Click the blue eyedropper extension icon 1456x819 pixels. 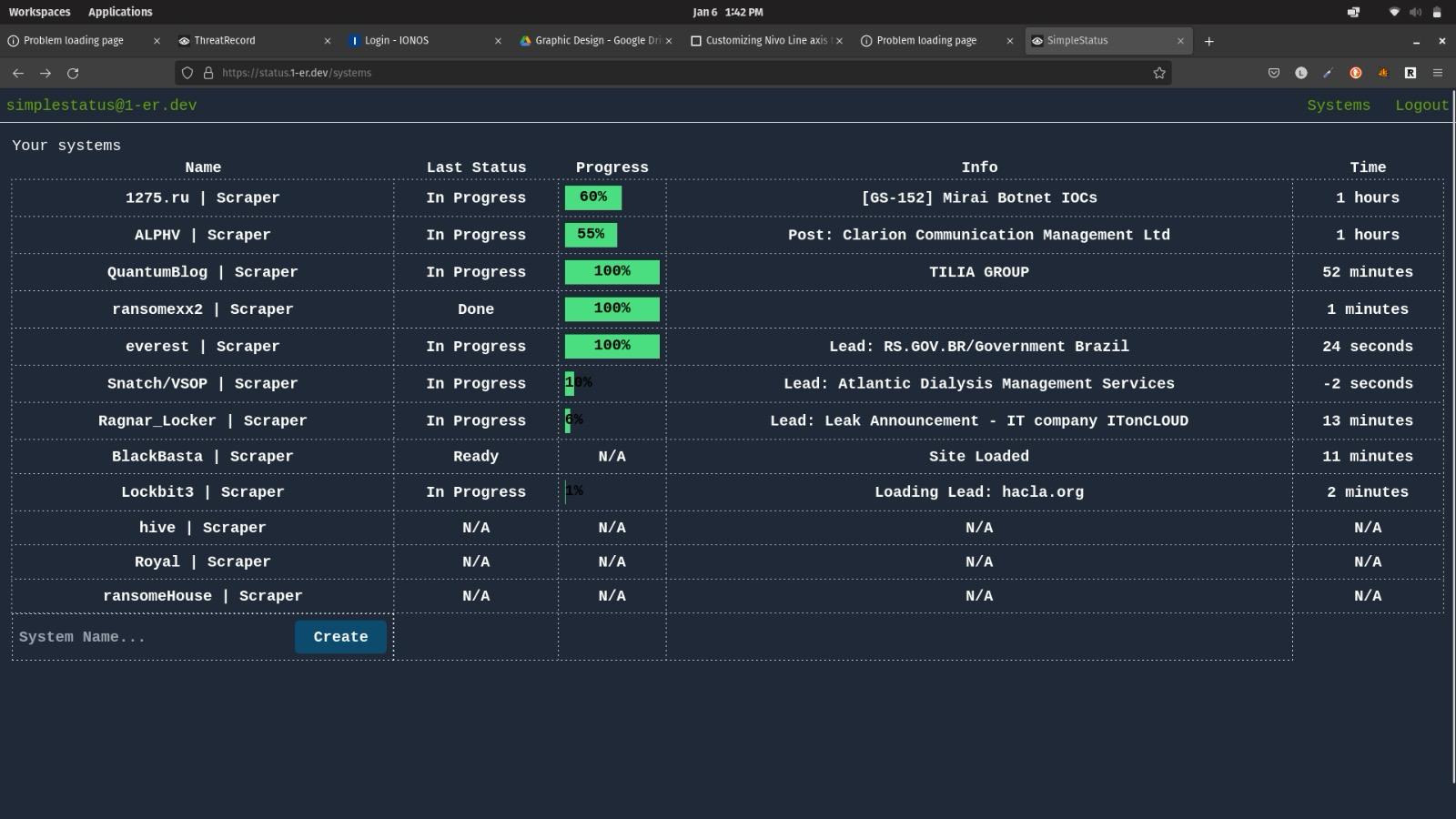click(1329, 73)
